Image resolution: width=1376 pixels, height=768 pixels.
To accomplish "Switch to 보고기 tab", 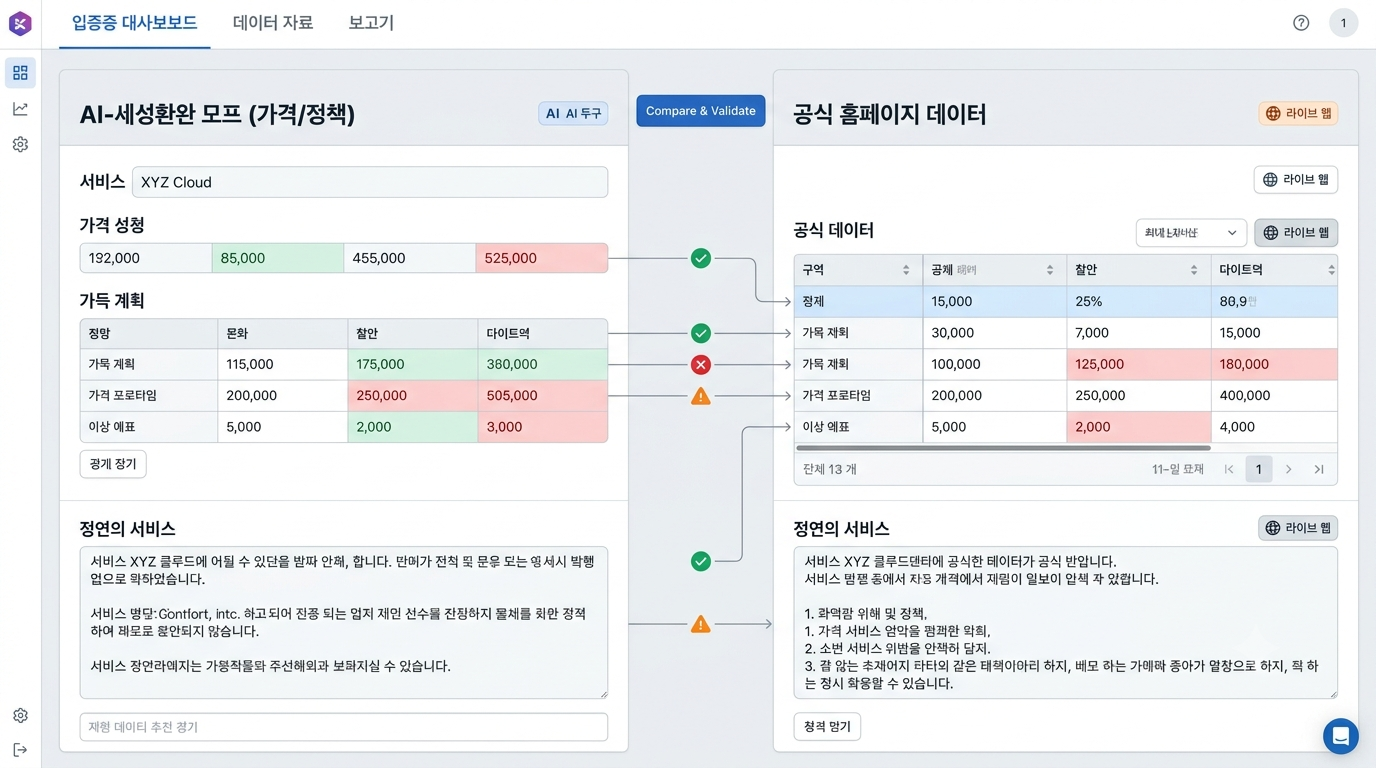I will point(371,23).
